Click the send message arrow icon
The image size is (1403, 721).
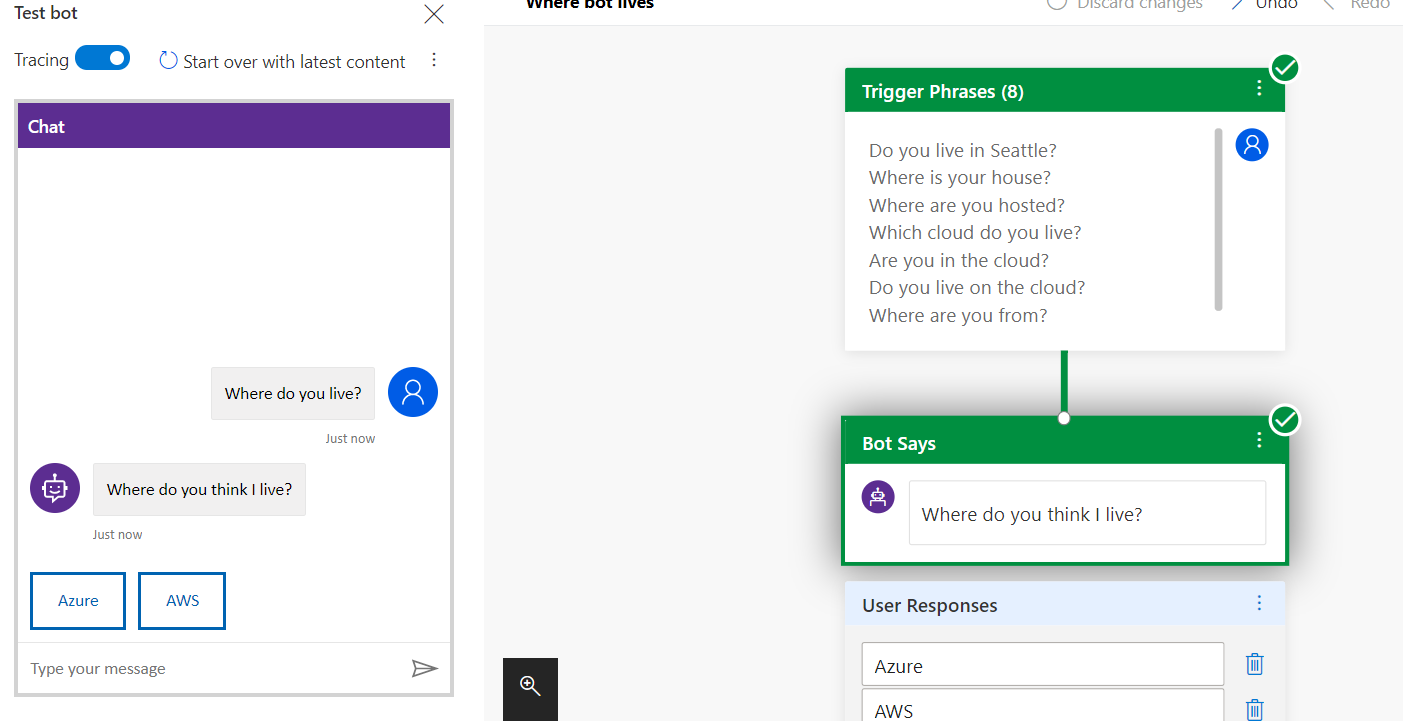coord(425,668)
